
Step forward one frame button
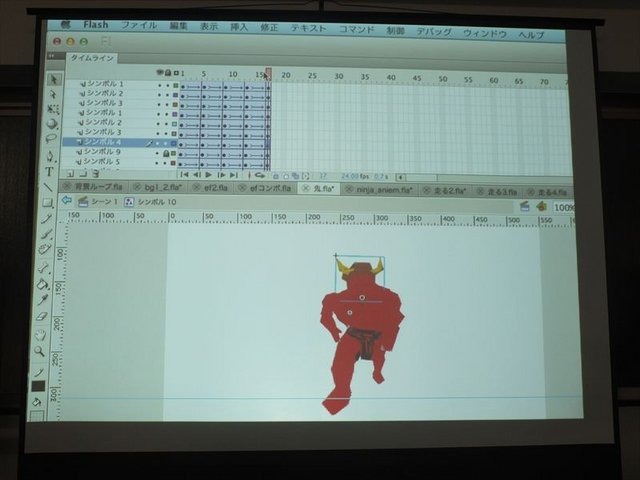221,175
